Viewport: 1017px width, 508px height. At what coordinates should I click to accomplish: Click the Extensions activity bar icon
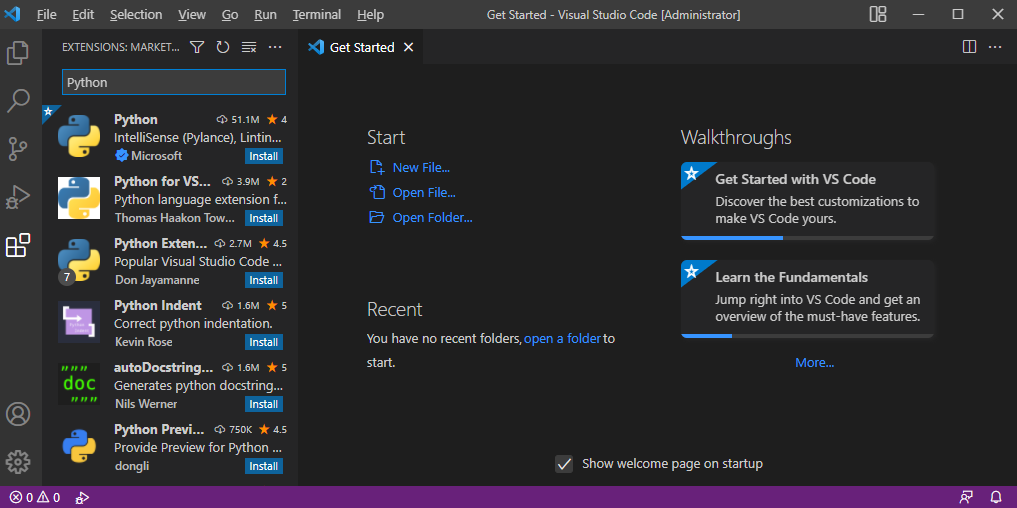(18, 245)
